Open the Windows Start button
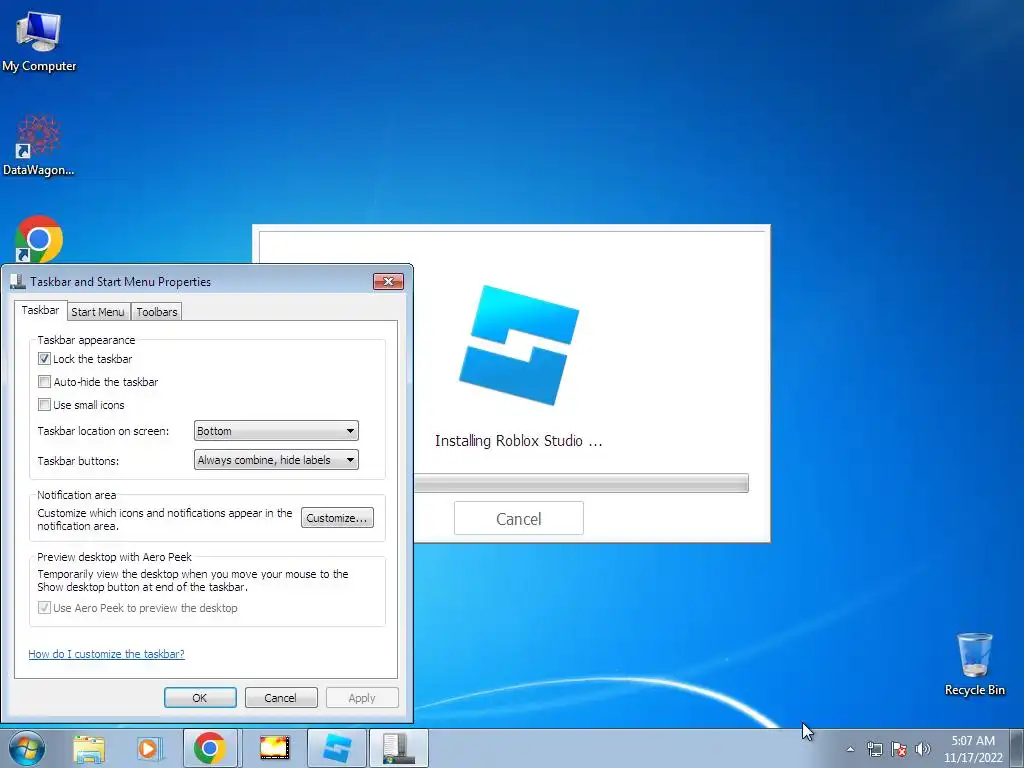 (x=27, y=748)
